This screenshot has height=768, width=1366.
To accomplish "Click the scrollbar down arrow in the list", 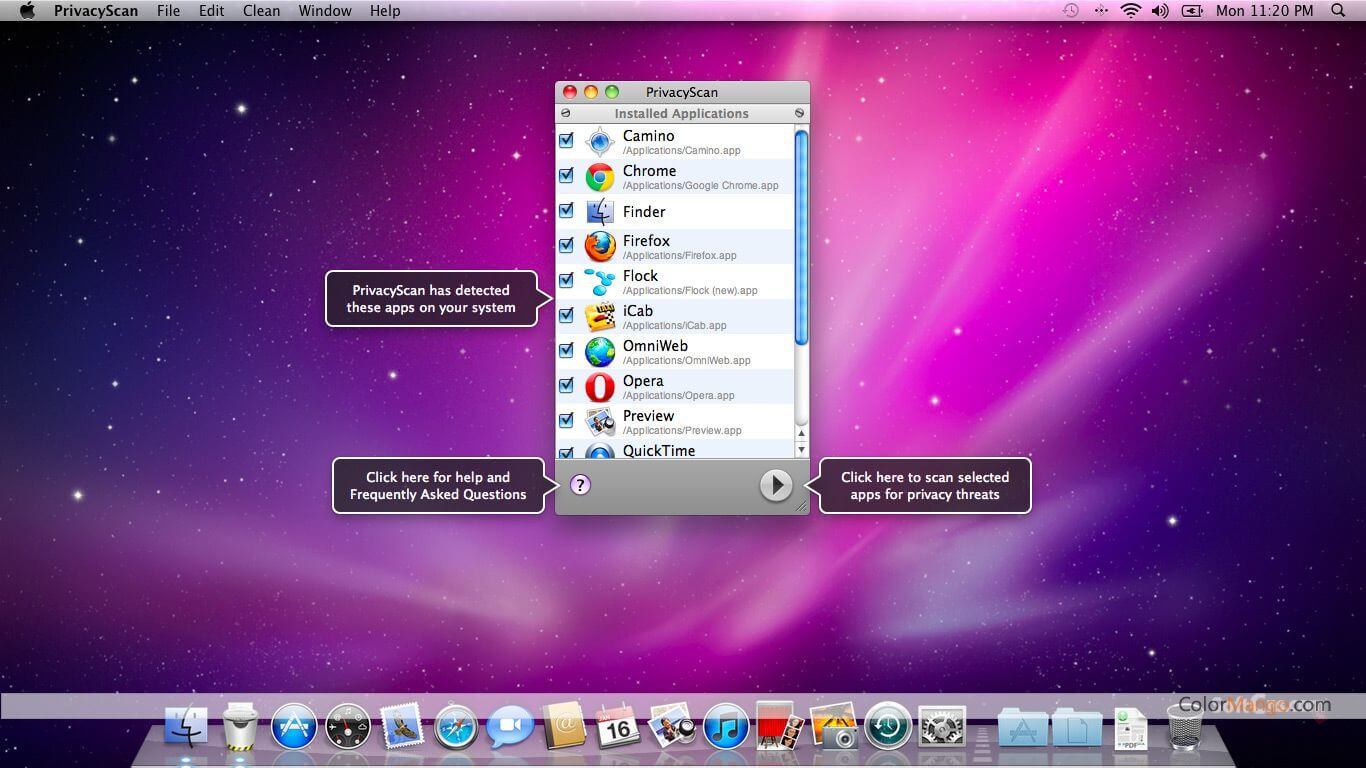I will click(x=800, y=450).
